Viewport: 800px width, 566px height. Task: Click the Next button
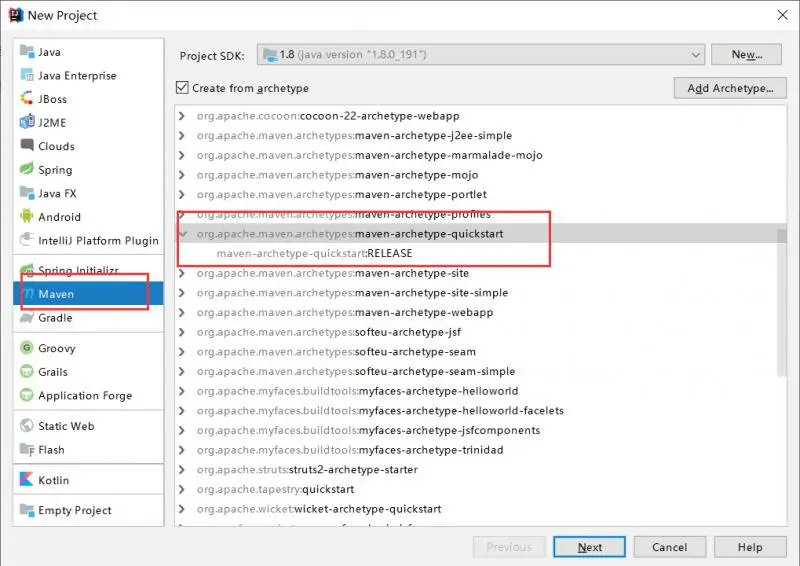(x=589, y=547)
